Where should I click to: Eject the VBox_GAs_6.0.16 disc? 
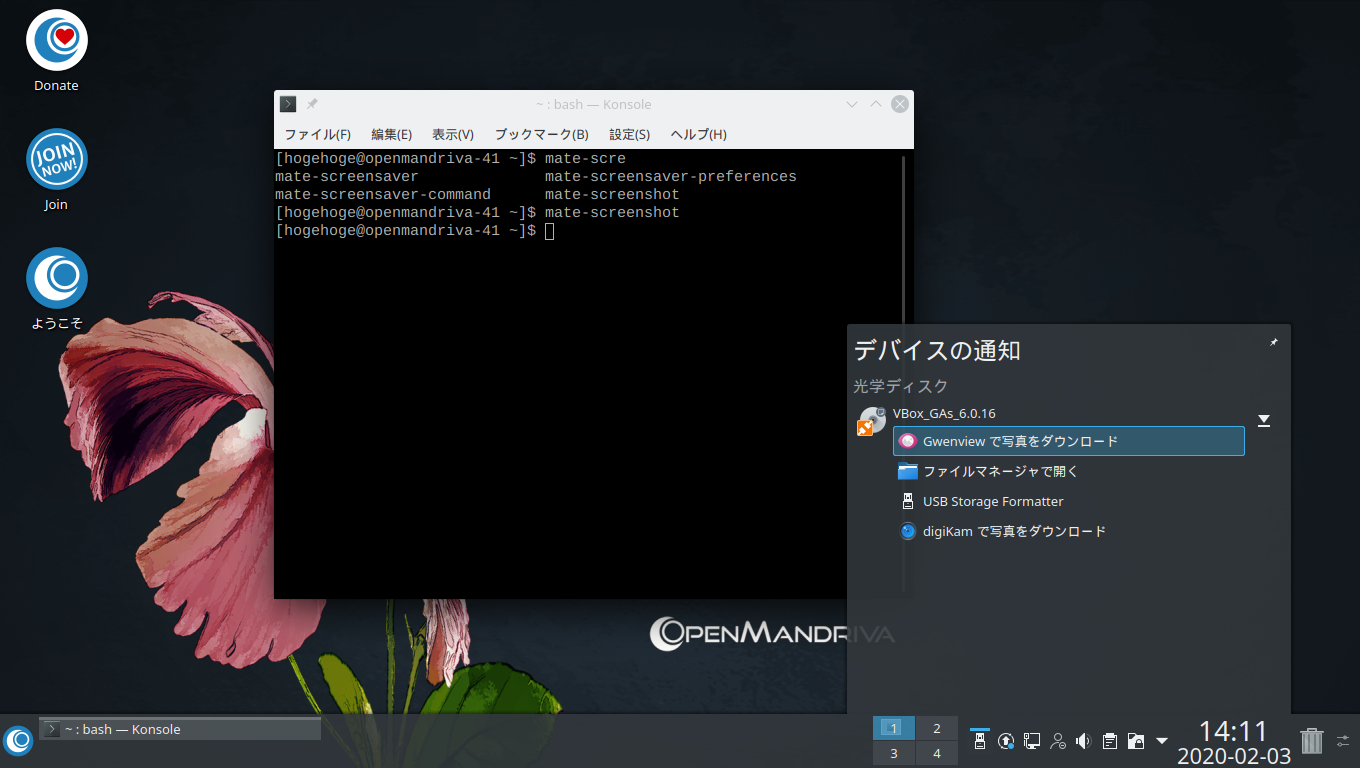(x=1264, y=421)
